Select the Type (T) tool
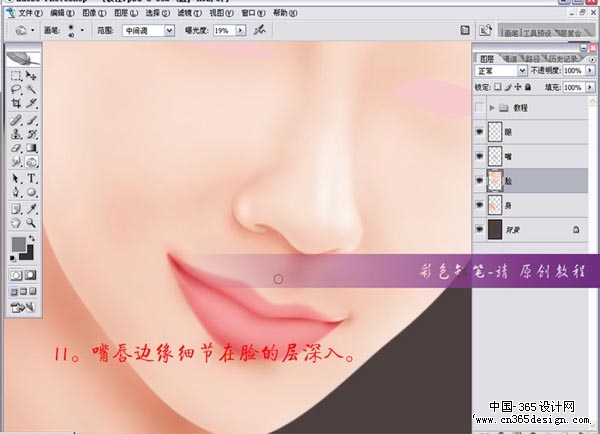 tap(31, 178)
